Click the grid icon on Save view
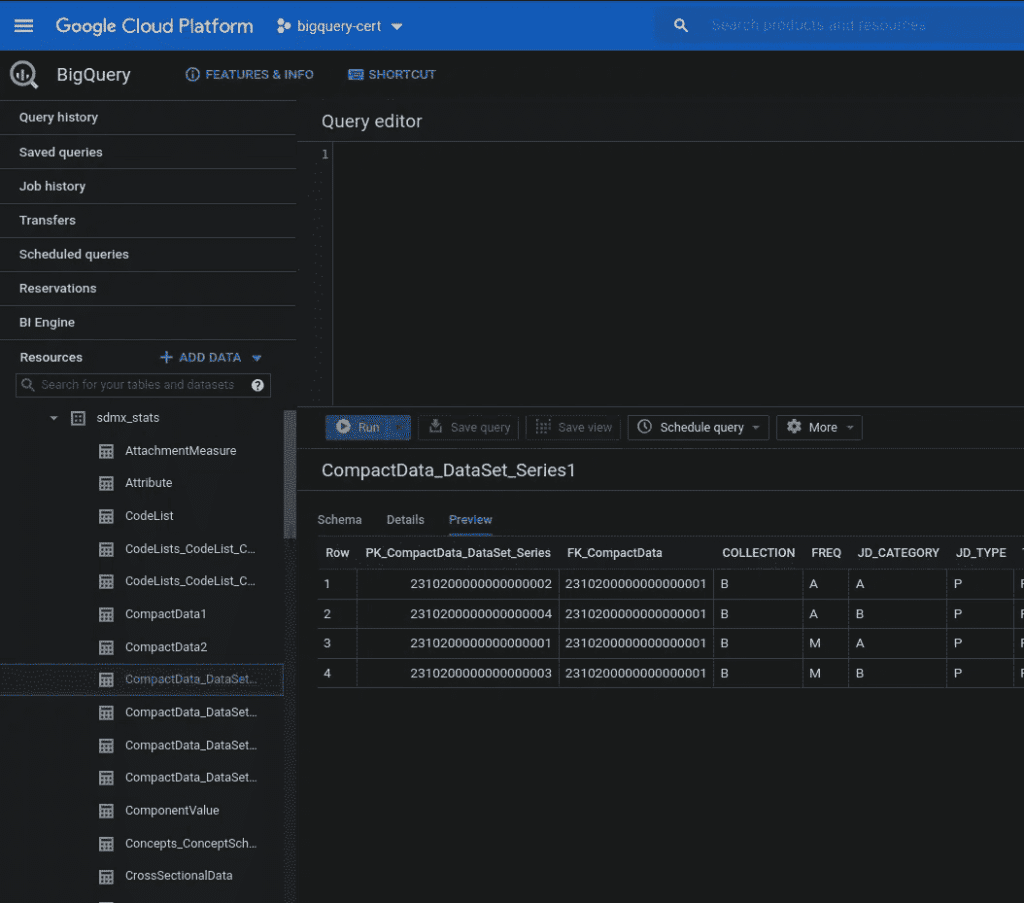This screenshot has height=903, width=1024. pyautogui.click(x=543, y=427)
